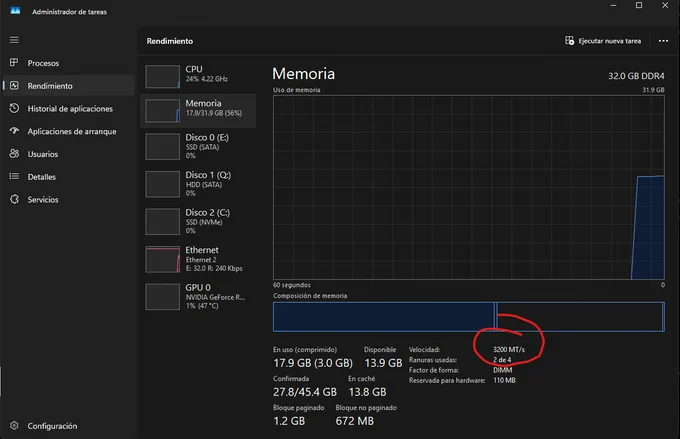
Task: Open the three-dot more options menu
Action: (x=663, y=41)
